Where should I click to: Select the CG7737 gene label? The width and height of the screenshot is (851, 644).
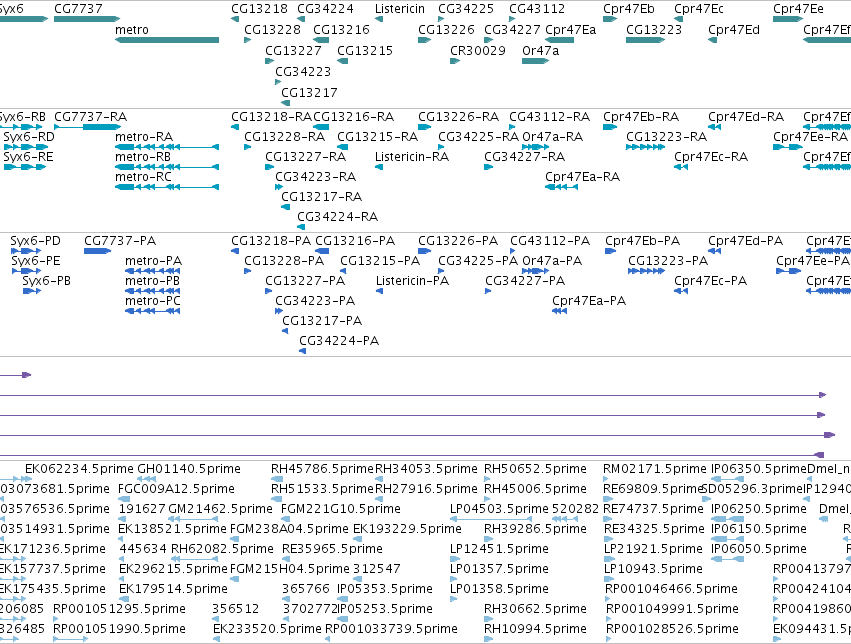[x=78, y=9]
